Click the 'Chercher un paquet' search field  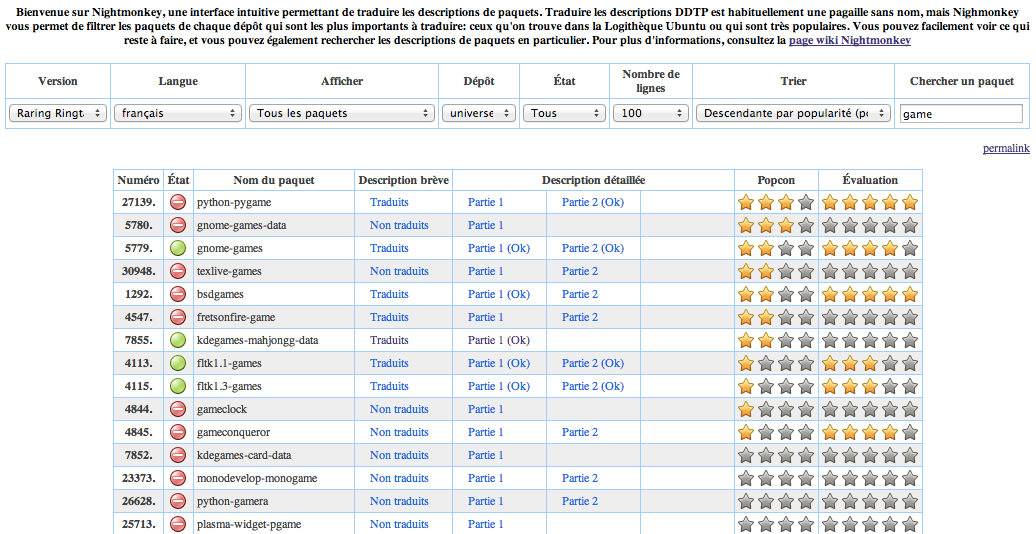tap(961, 114)
